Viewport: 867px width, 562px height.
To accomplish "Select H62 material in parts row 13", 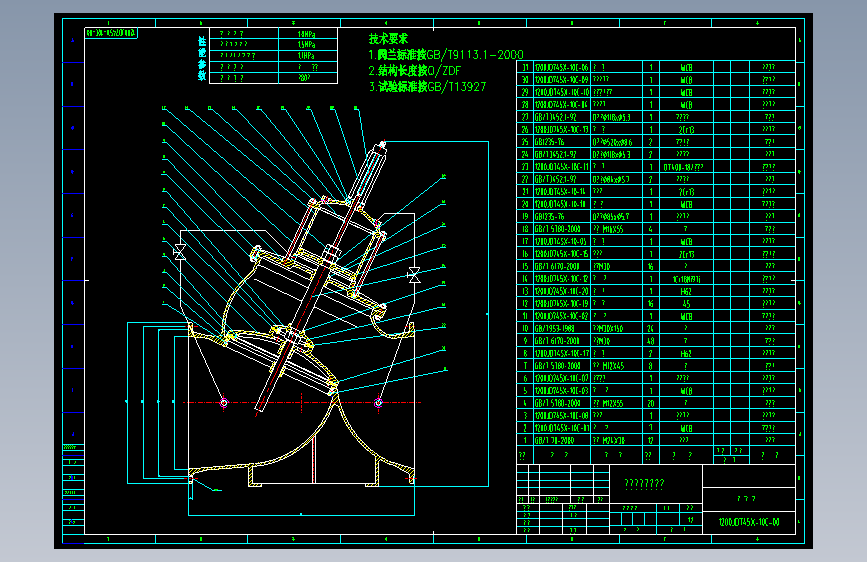I will [686, 292].
